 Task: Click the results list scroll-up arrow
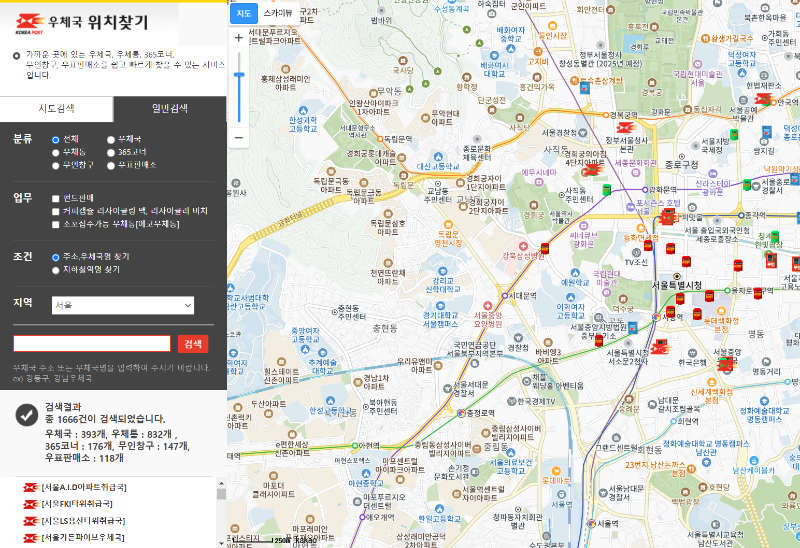[x=221, y=483]
